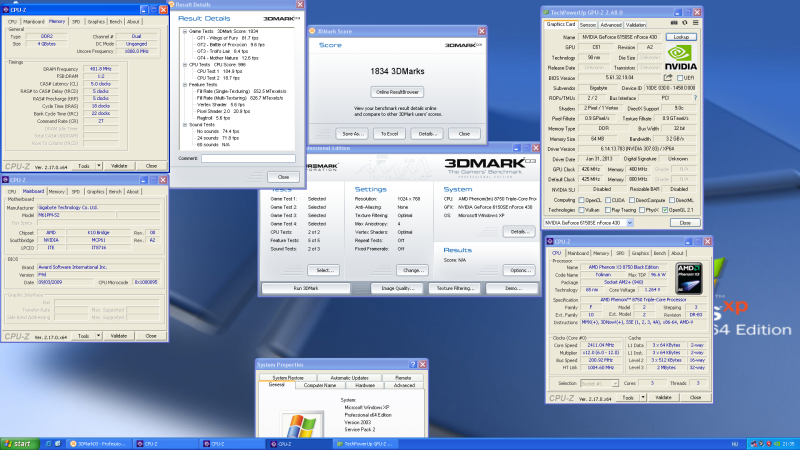Expand the Tools dropdown arrow in Memory CPU-Z window
The image size is (800, 450).
pos(99,166)
